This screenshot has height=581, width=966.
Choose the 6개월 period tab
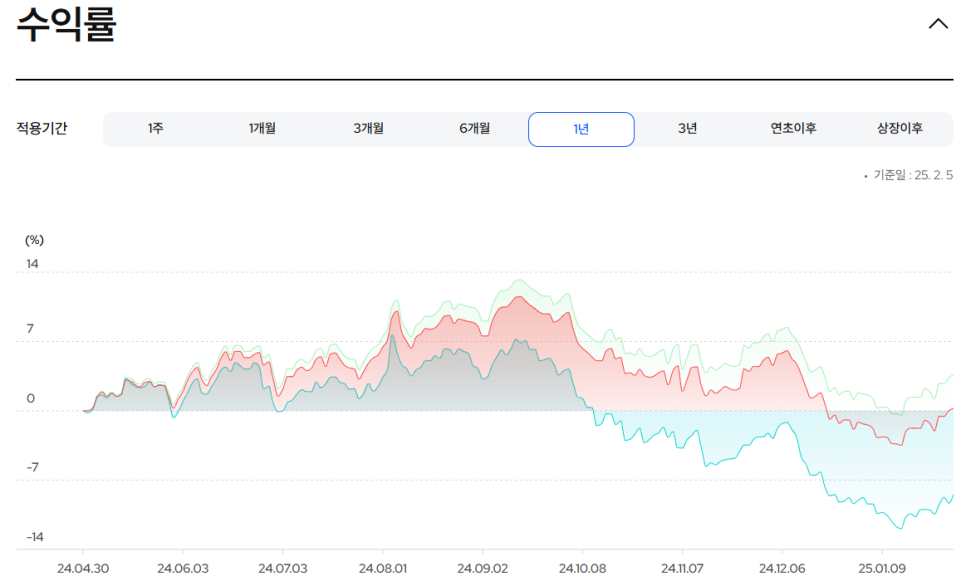pyautogui.click(x=474, y=129)
